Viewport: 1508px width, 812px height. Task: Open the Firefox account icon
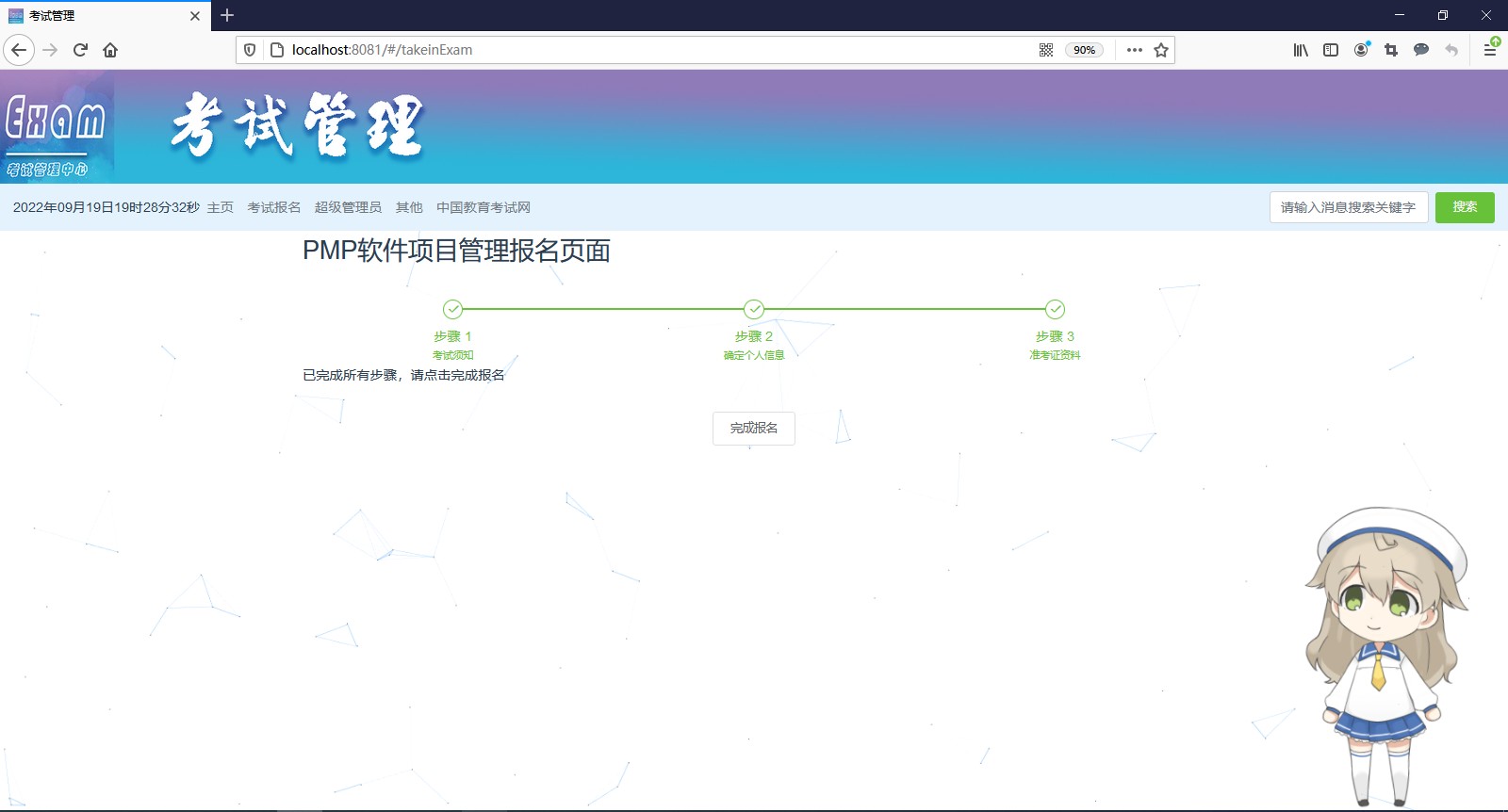tap(1361, 50)
